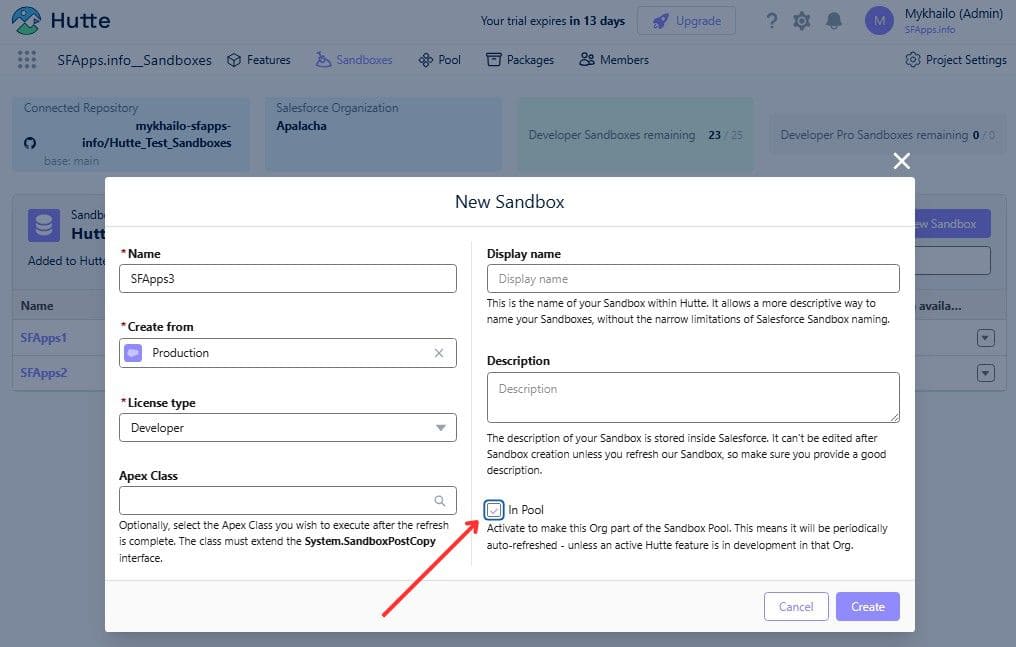Switch to the Sandboxes tab

[354, 60]
